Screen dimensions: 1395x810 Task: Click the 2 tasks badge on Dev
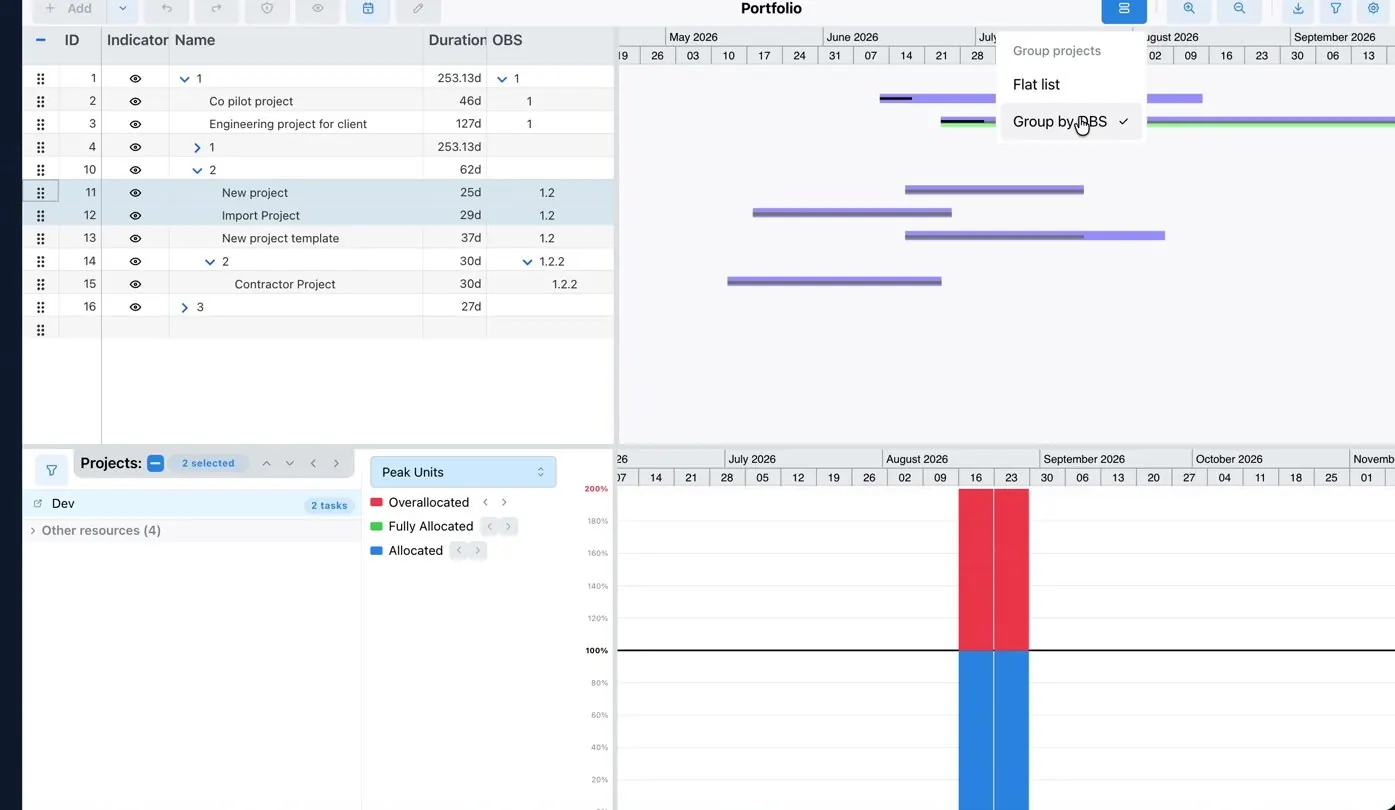329,505
